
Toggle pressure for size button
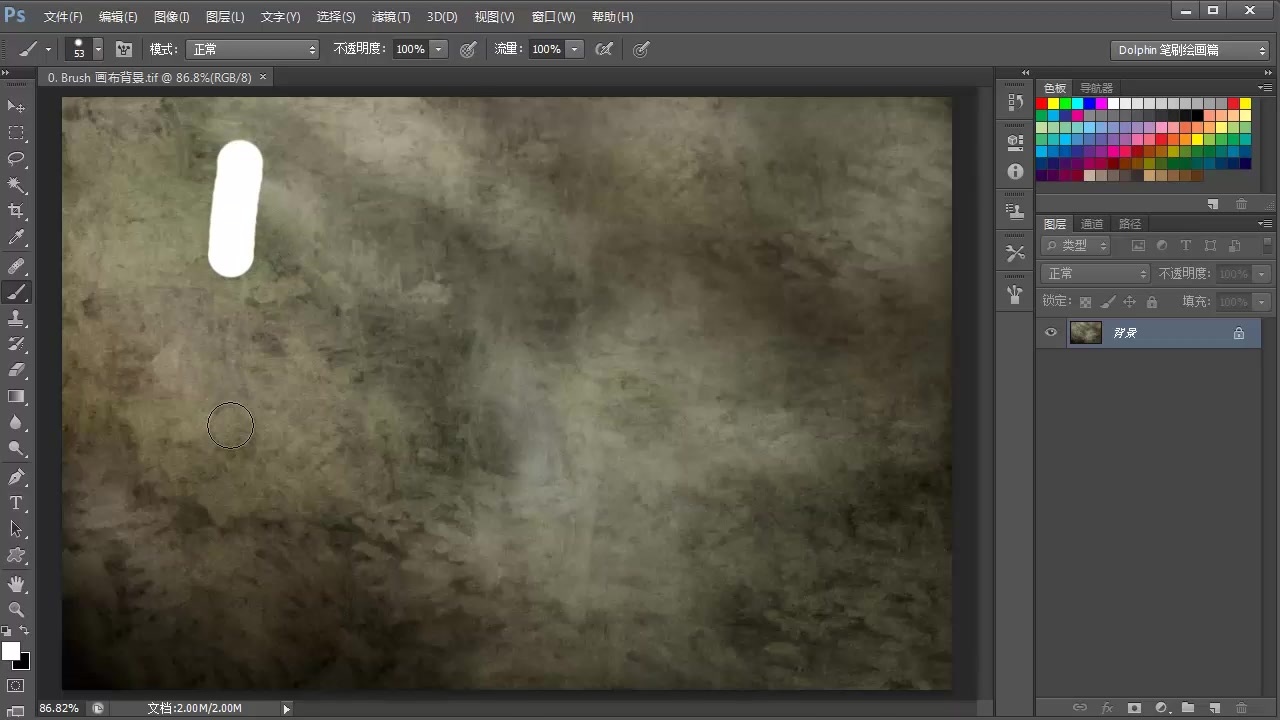(642, 49)
